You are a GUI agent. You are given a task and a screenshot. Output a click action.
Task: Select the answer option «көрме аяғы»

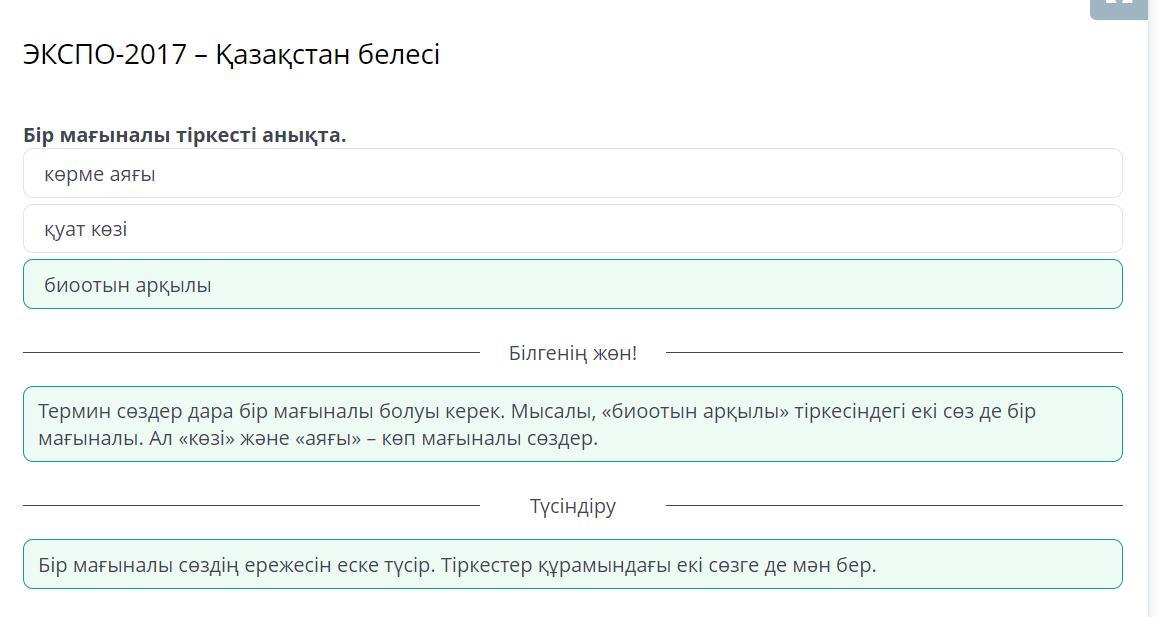click(572, 174)
